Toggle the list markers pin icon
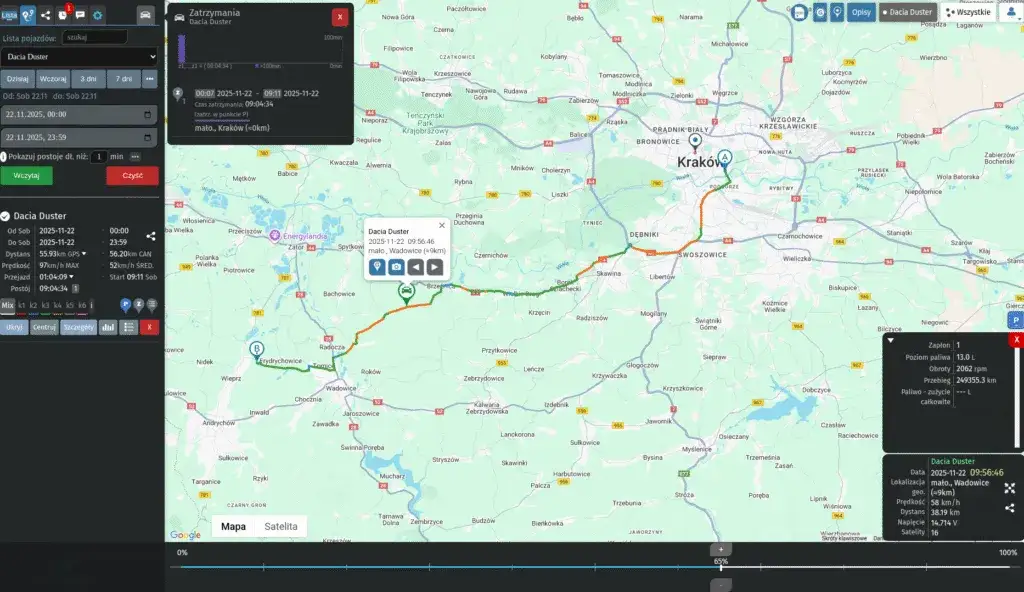Viewport: 1024px width, 592px height. pos(152,304)
